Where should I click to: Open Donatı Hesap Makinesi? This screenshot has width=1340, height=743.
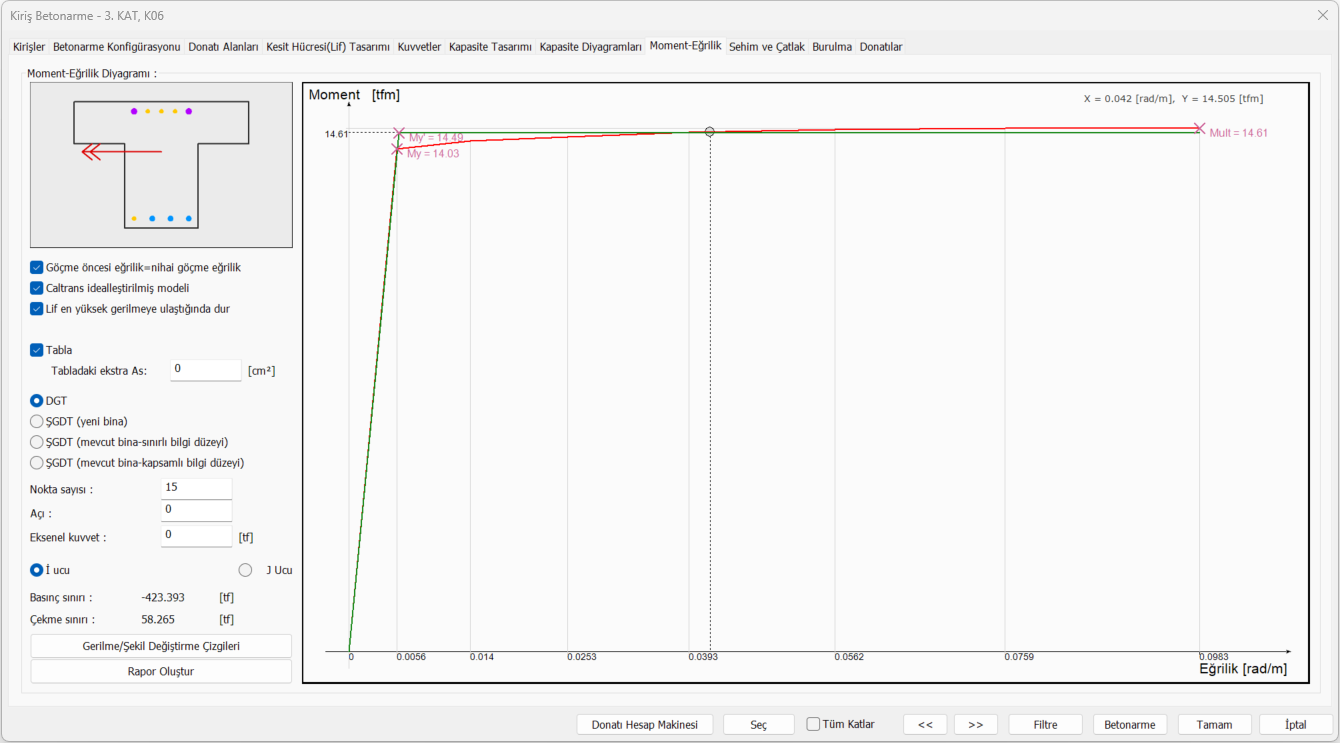(x=645, y=725)
